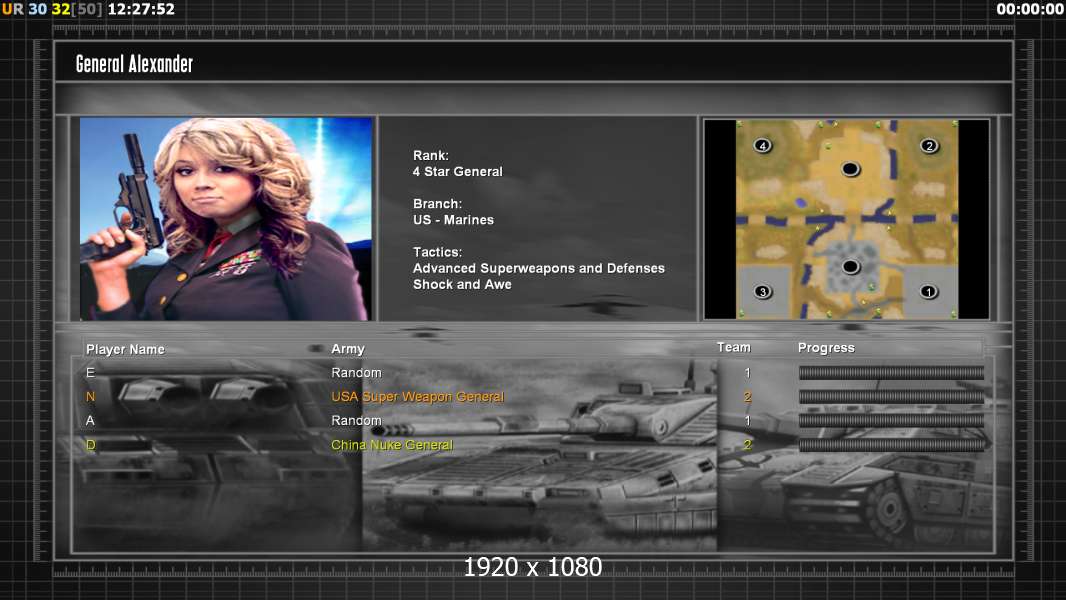The width and height of the screenshot is (1066, 600).
Task: Click team number 2 in player N's row
Action: click(747, 396)
